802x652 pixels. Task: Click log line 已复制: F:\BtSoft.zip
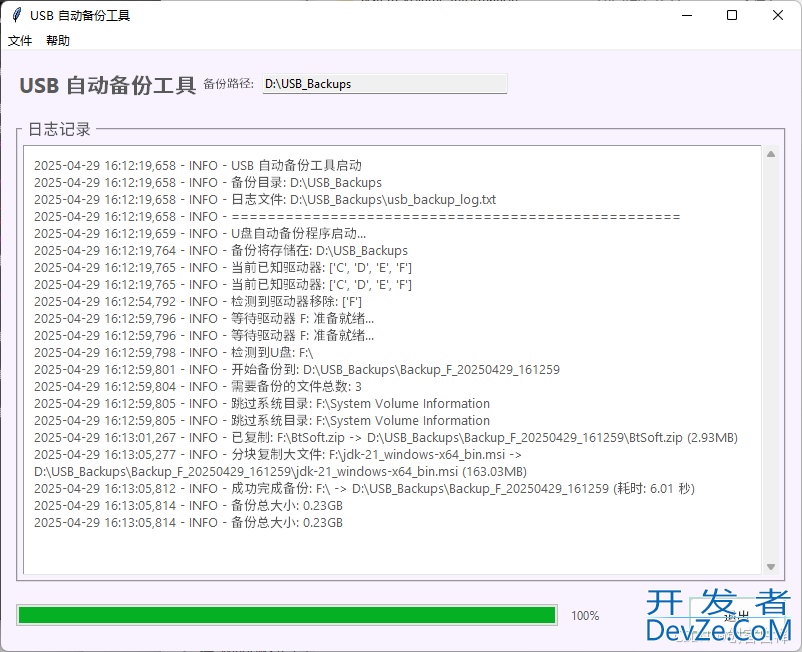[386, 438]
